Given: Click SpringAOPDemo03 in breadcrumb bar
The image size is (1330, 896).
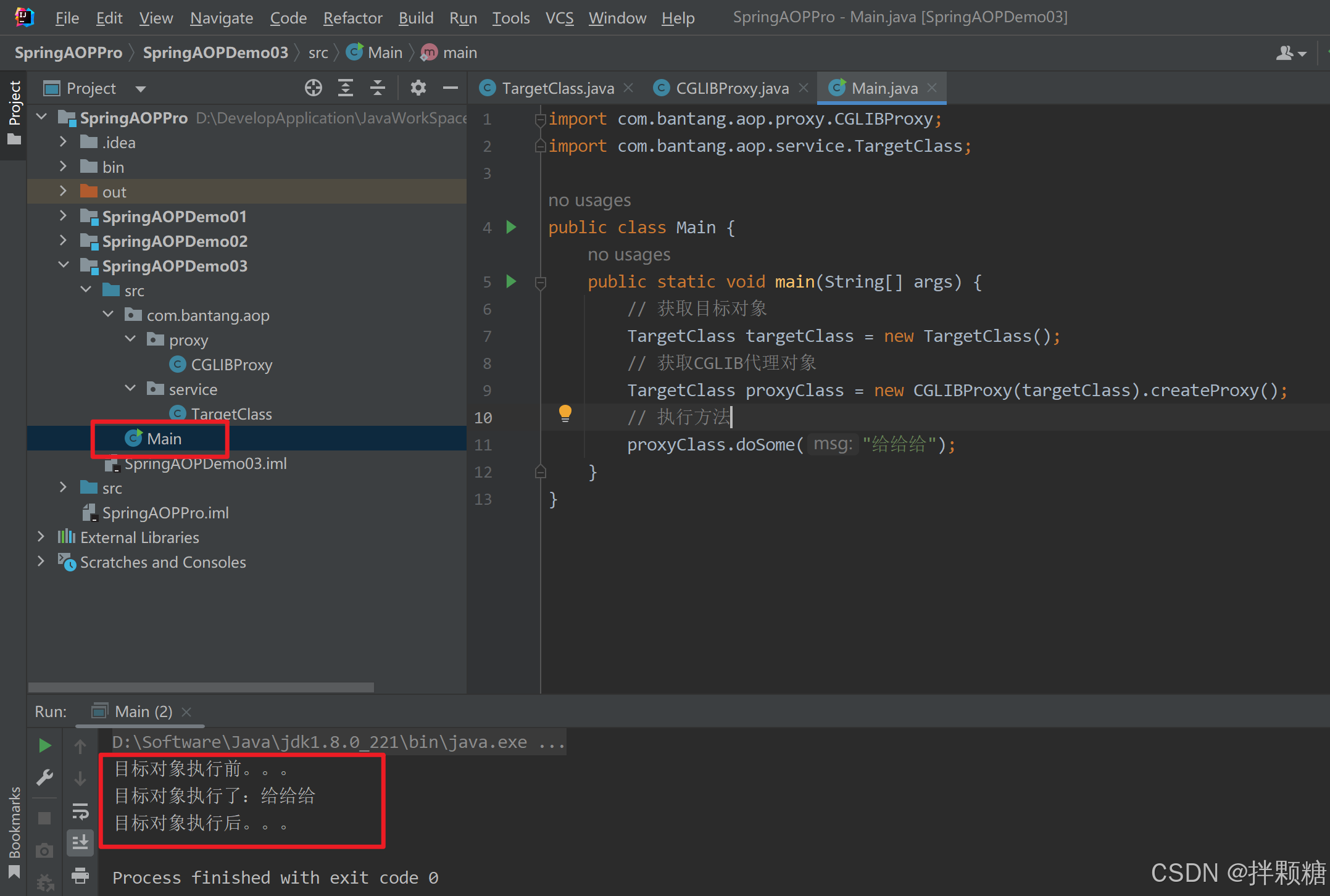Looking at the screenshot, I should (x=215, y=53).
